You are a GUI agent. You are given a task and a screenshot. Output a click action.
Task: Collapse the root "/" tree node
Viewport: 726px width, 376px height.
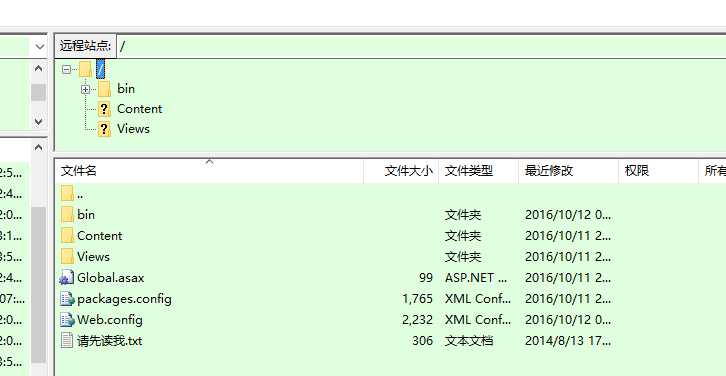click(66, 69)
